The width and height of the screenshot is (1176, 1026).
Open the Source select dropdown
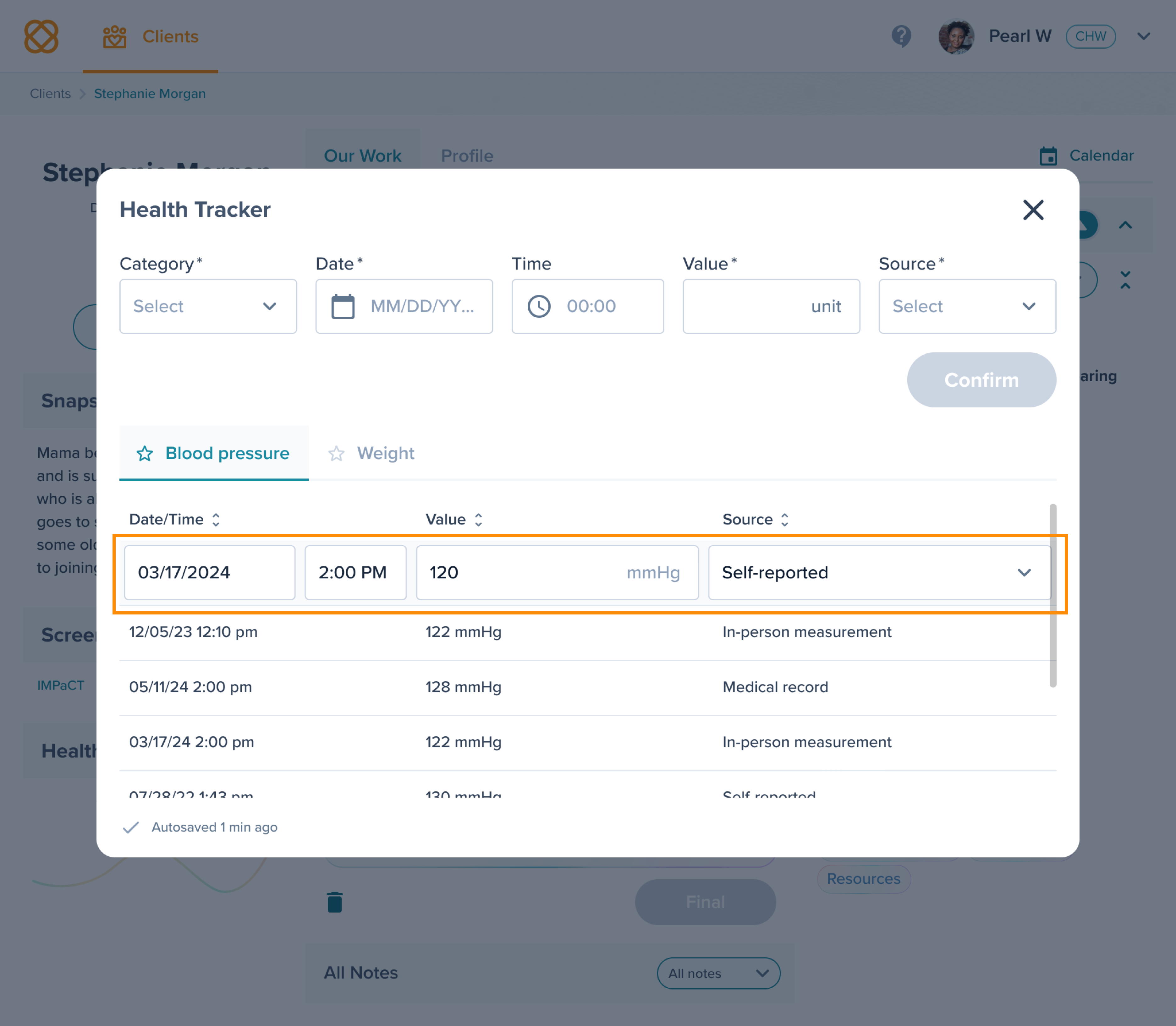(967, 306)
